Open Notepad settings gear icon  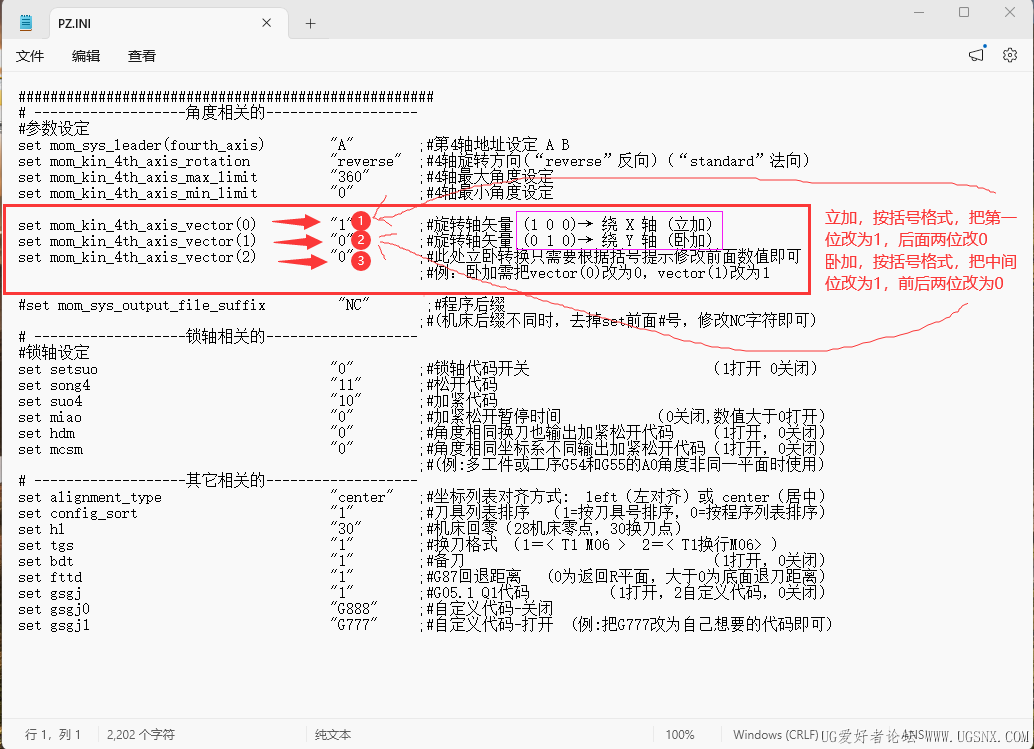pyautogui.click(x=1010, y=55)
